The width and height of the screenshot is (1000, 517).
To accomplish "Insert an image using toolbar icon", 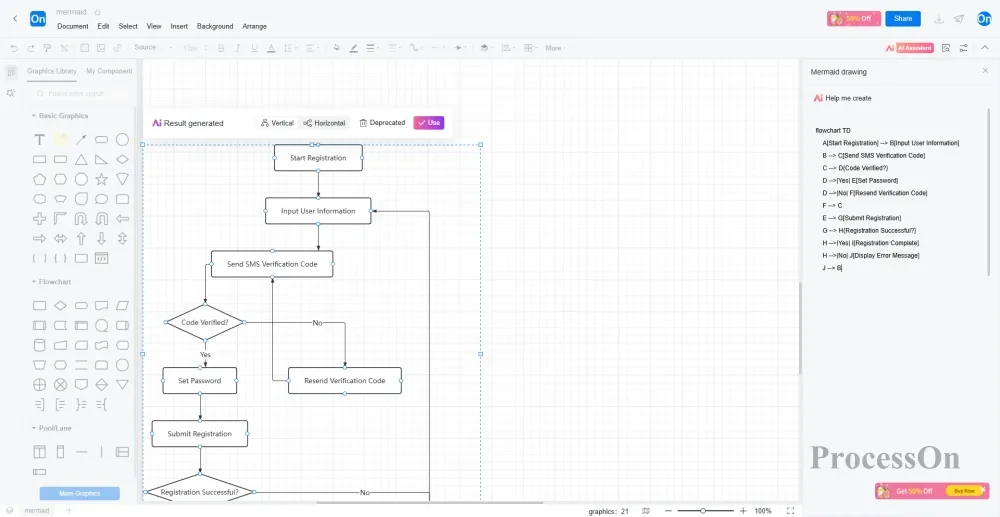I will point(101,48).
